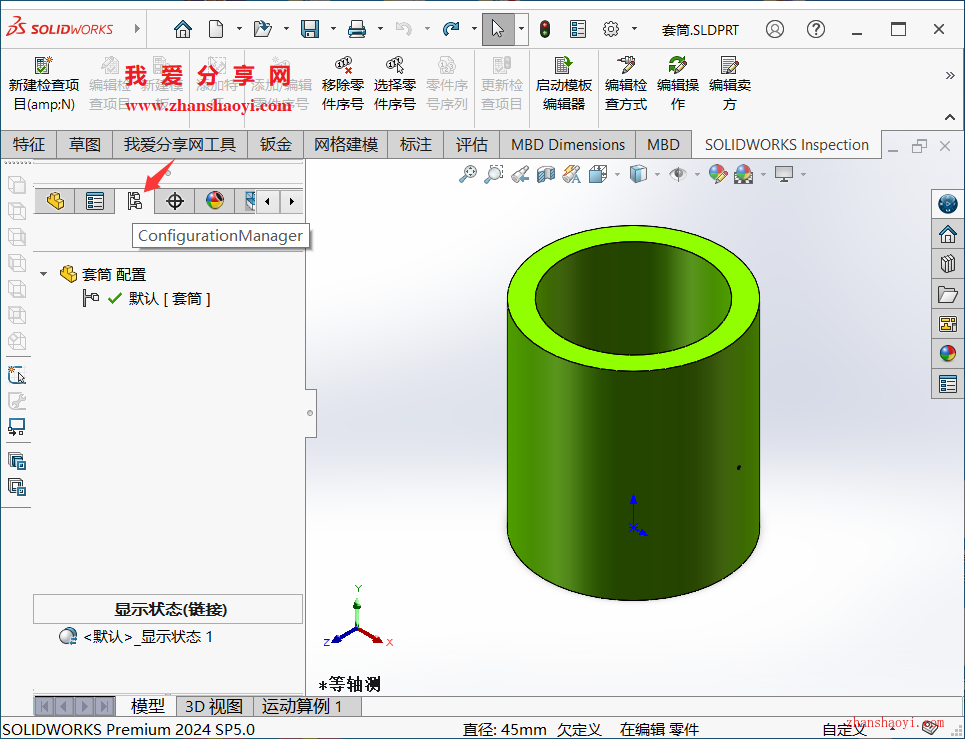This screenshot has width=965, height=739.
Task: Open the 3D 视图 bottom tab
Action: click(214, 706)
